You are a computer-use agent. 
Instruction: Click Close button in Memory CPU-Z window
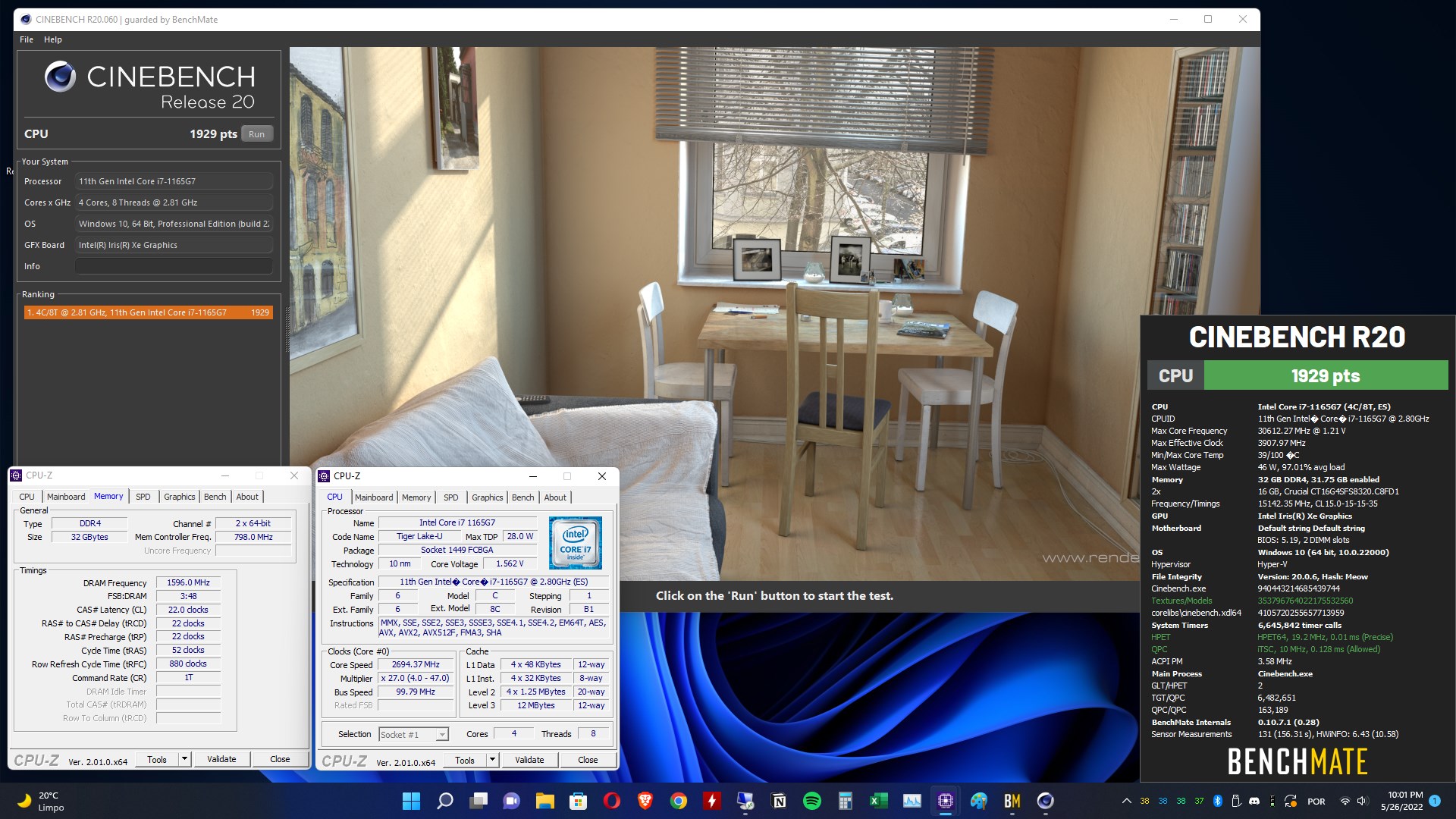coord(280,759)
